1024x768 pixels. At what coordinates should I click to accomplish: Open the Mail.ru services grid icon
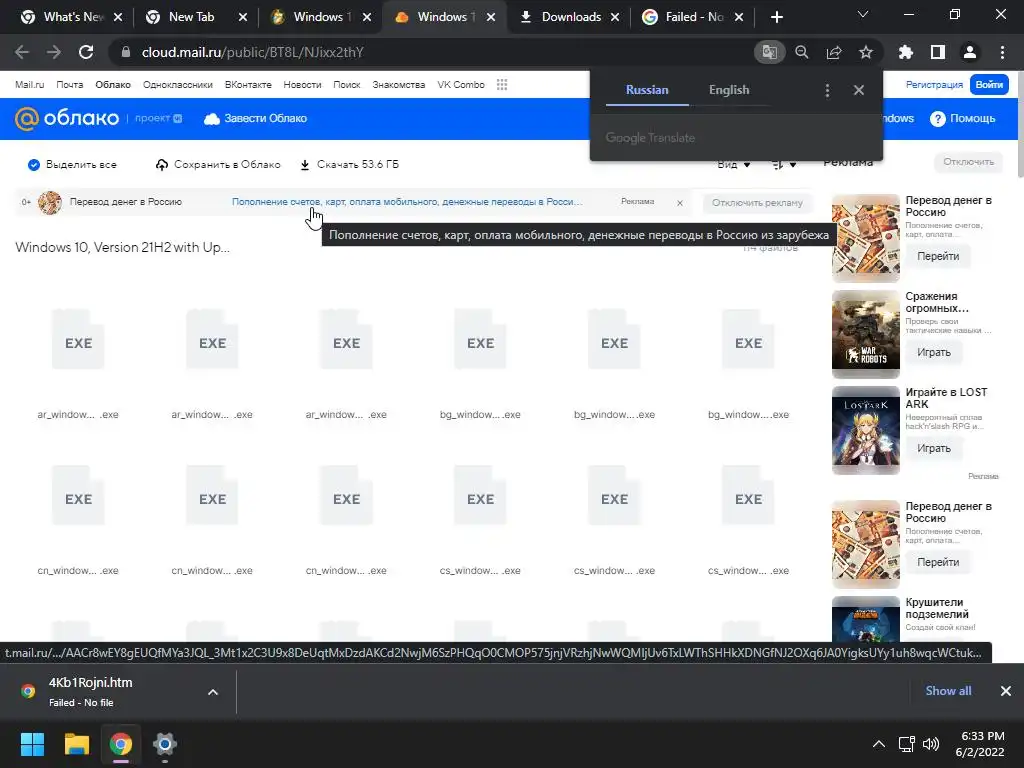[502, 84]
